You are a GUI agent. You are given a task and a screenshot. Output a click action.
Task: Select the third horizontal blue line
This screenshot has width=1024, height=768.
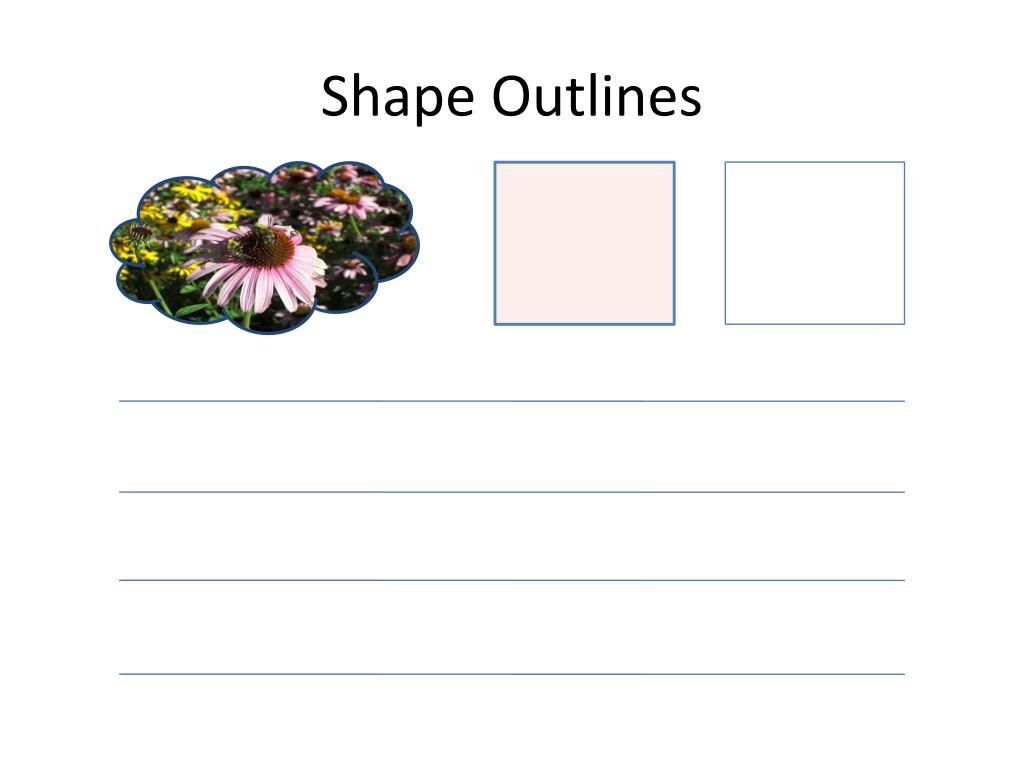[x=512, y=580]
